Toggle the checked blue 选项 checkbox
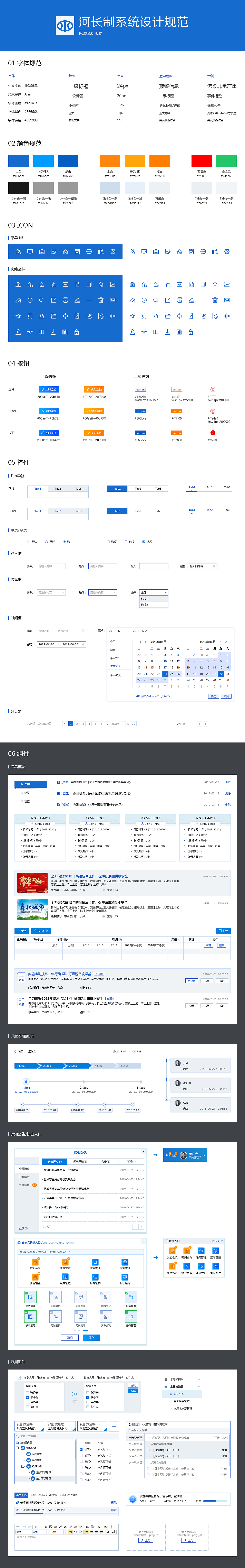The image size is (245, 1568). 144,542
